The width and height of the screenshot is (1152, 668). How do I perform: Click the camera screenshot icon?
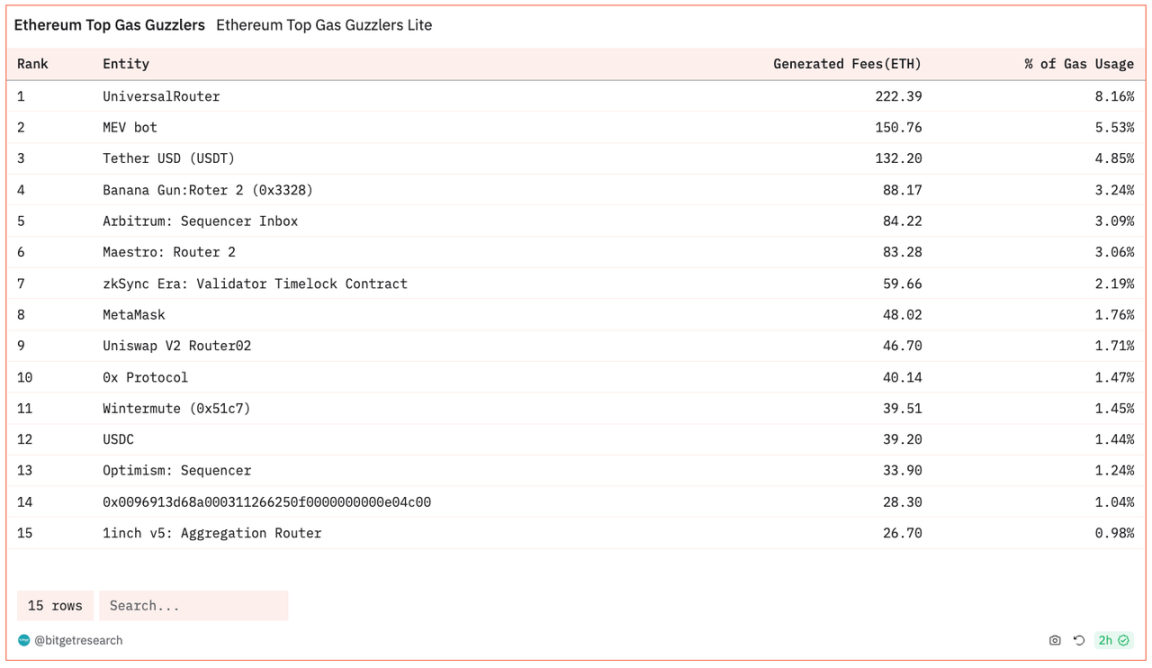coord(1055,641)
